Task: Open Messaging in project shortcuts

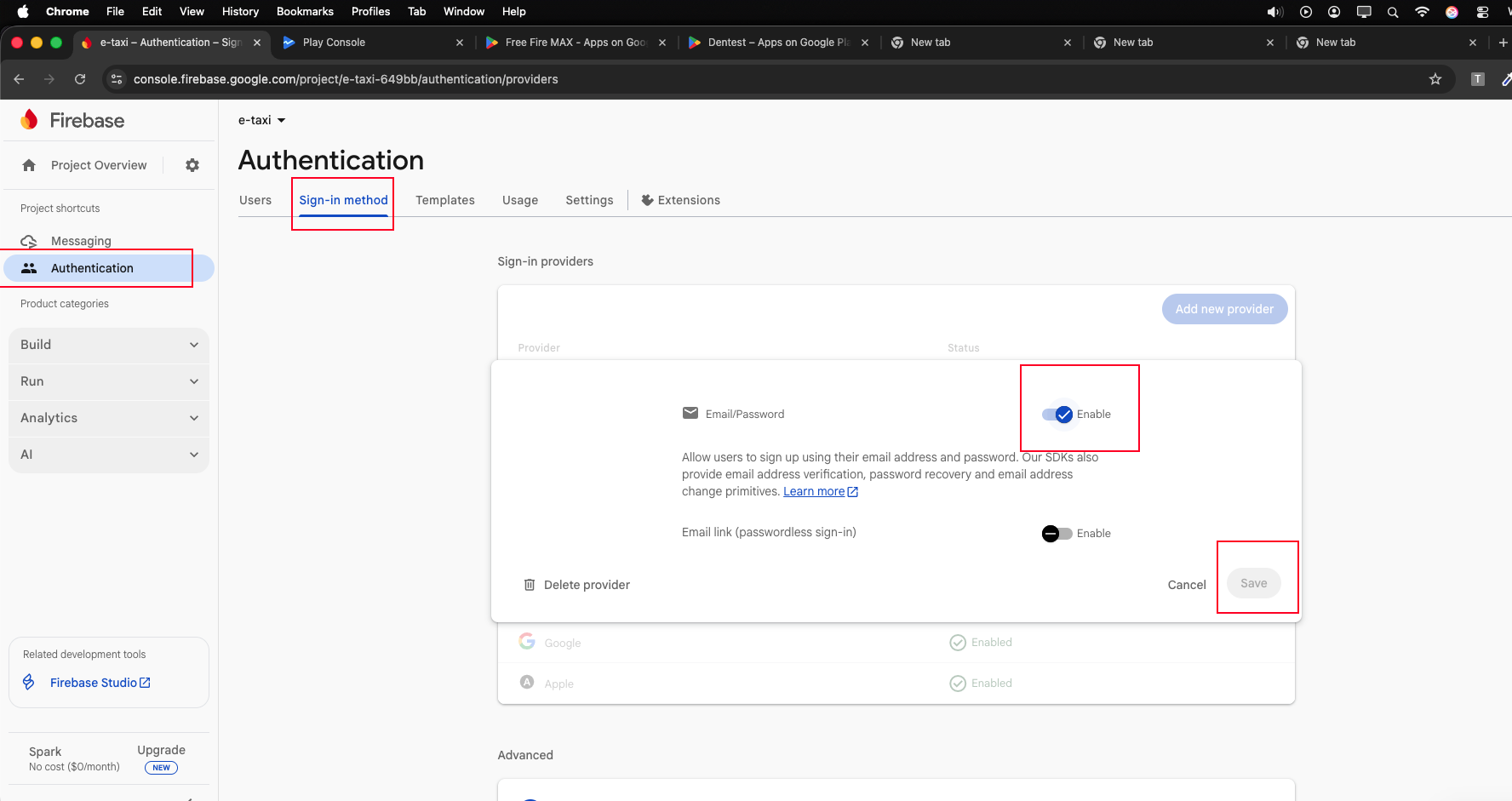Action: [81, 241]
